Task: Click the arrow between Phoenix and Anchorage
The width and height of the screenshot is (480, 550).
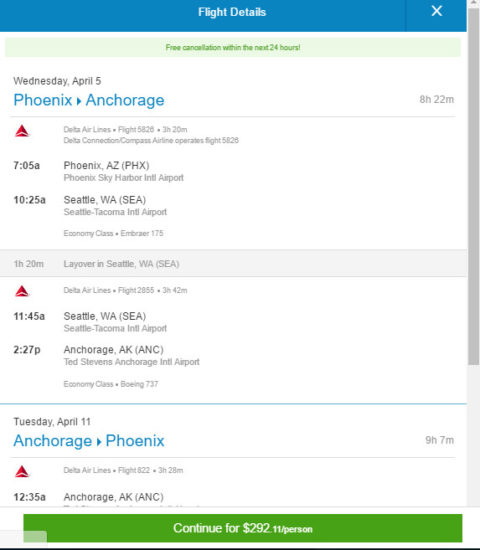Action: (x=79, y=101)
